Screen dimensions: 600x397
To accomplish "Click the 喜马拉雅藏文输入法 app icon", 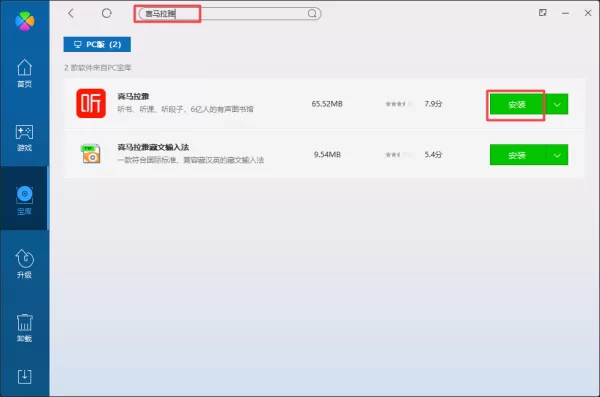I will click(x=91, y=154).
